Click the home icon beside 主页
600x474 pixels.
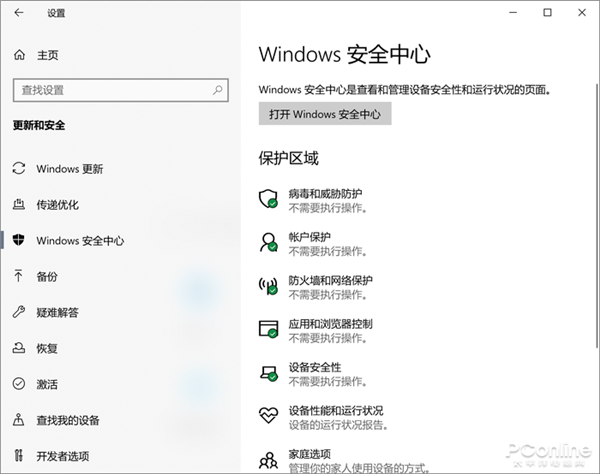click(20, 55)
